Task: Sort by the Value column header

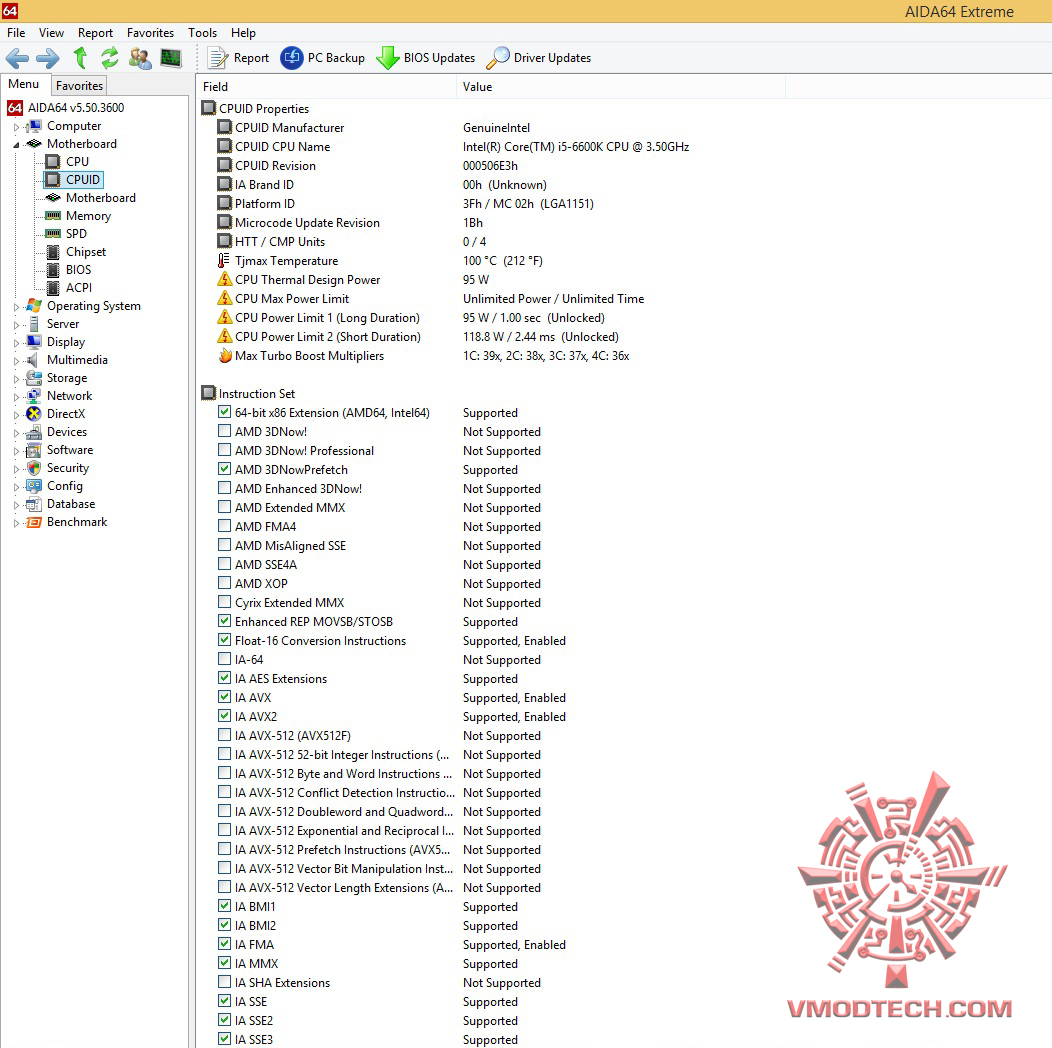Action: click(x=621, y=87)
